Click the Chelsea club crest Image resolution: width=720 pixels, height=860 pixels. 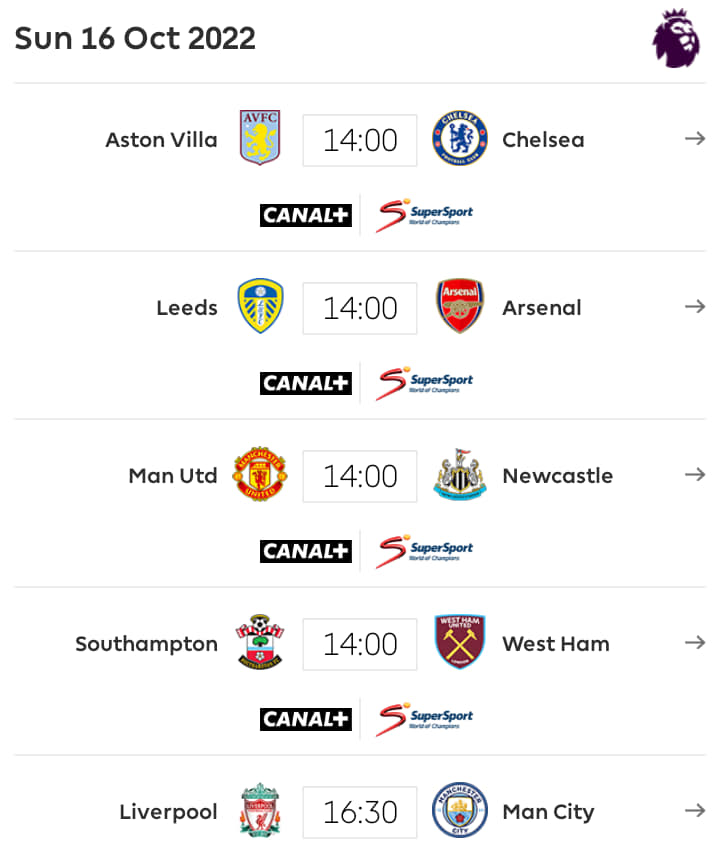point(459,139)
